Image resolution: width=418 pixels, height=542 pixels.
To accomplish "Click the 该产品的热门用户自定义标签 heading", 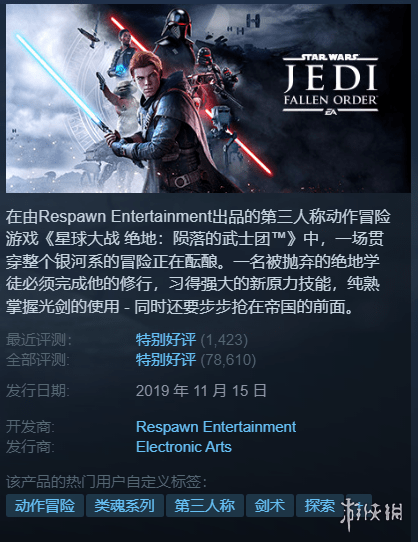I will pyautogui.click(x=106, y=482).
